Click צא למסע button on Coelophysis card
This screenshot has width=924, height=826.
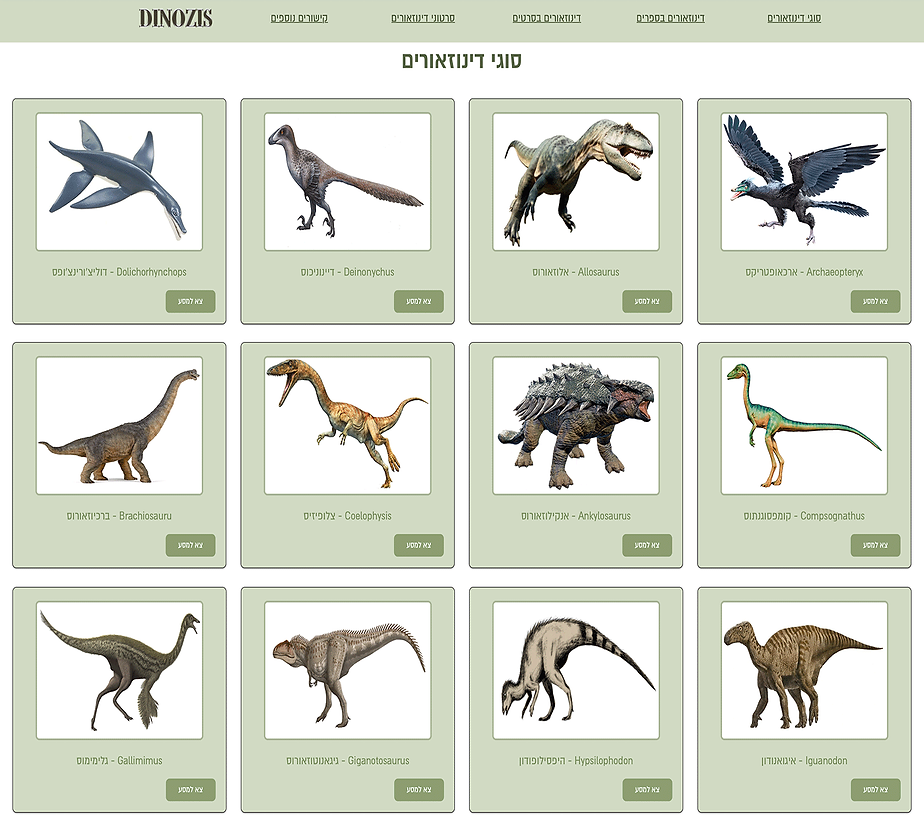[419, 545]
